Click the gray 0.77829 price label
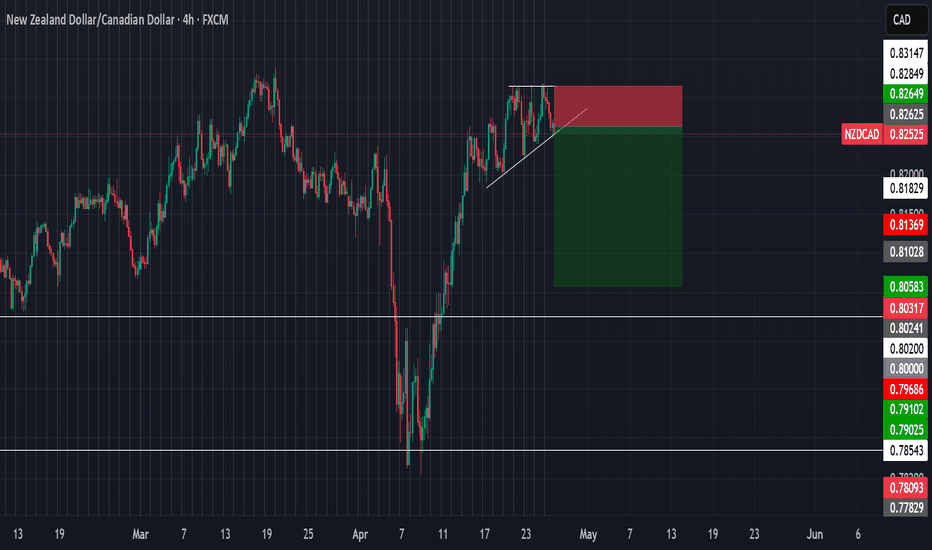 pyautogui.click(x=906, y=508)
